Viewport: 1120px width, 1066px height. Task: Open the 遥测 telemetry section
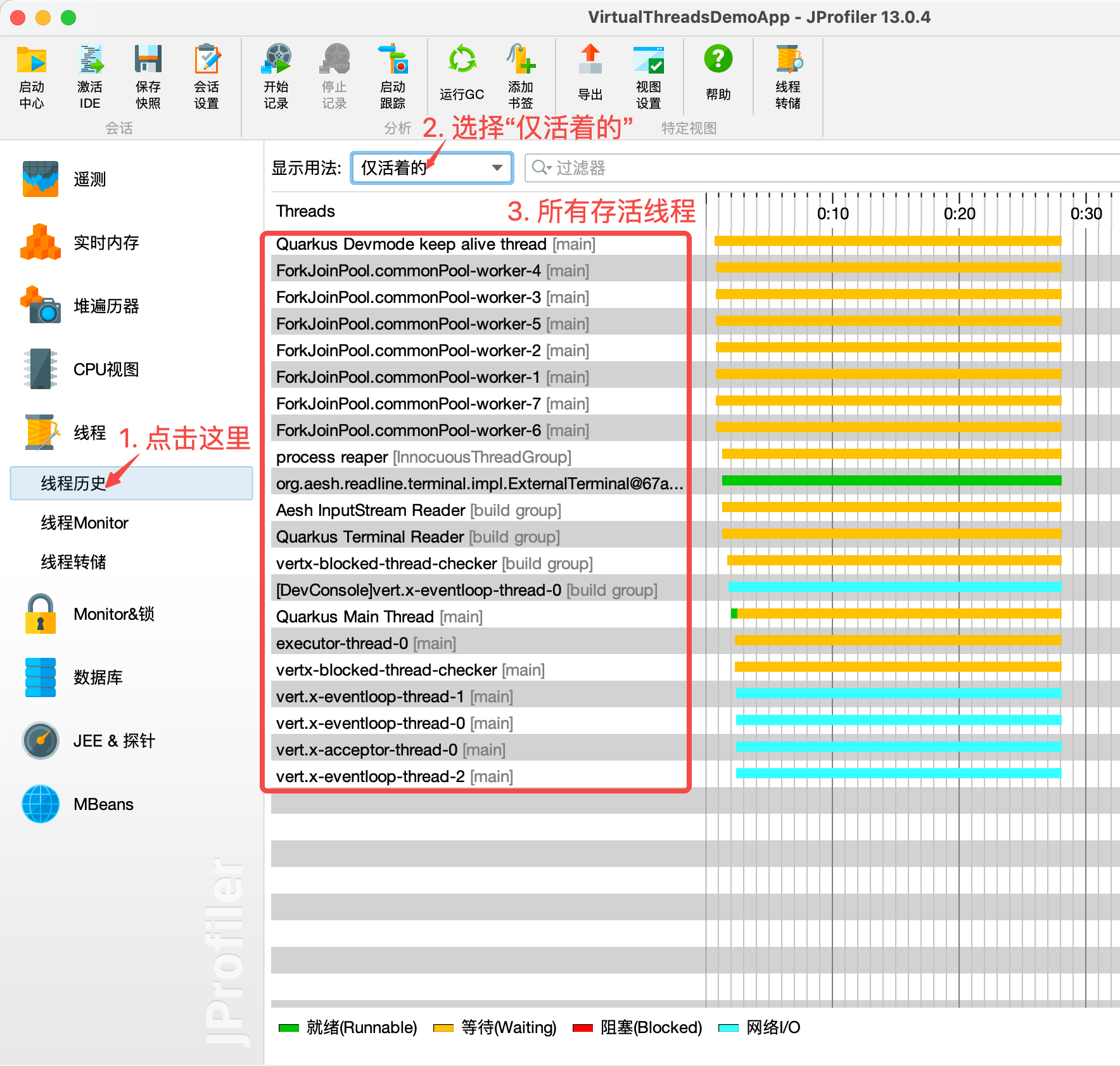click(x=65, y=179)
